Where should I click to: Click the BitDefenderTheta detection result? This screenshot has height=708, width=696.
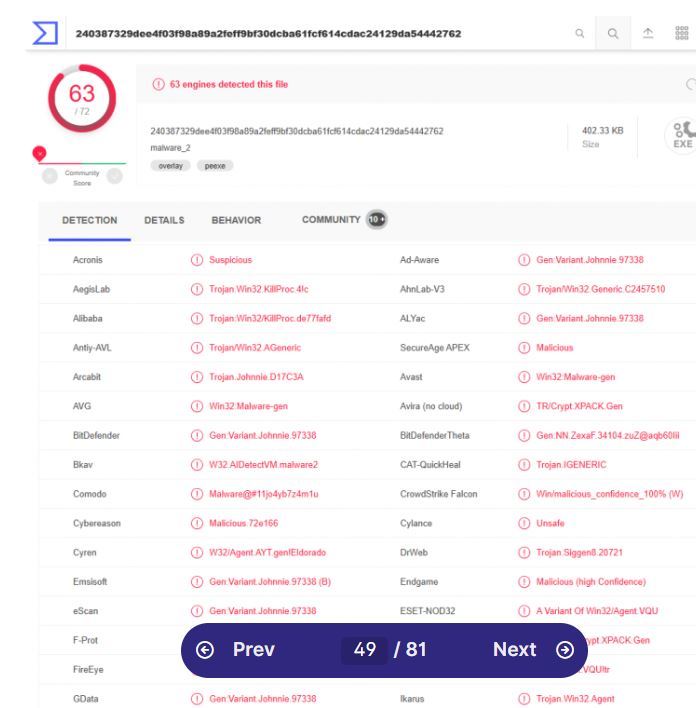[x=608, y=436]
